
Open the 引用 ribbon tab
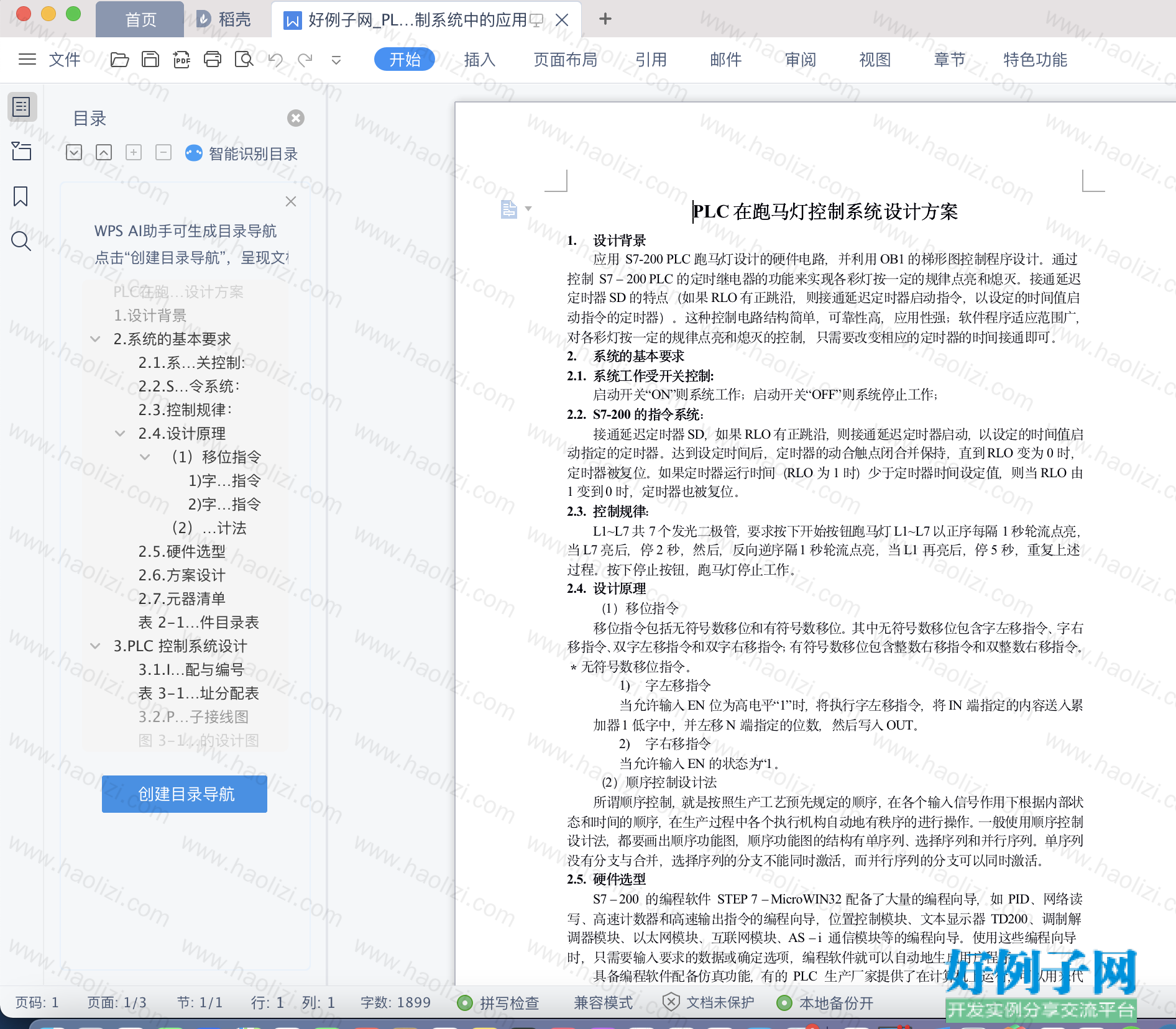(x=651, y=60)
